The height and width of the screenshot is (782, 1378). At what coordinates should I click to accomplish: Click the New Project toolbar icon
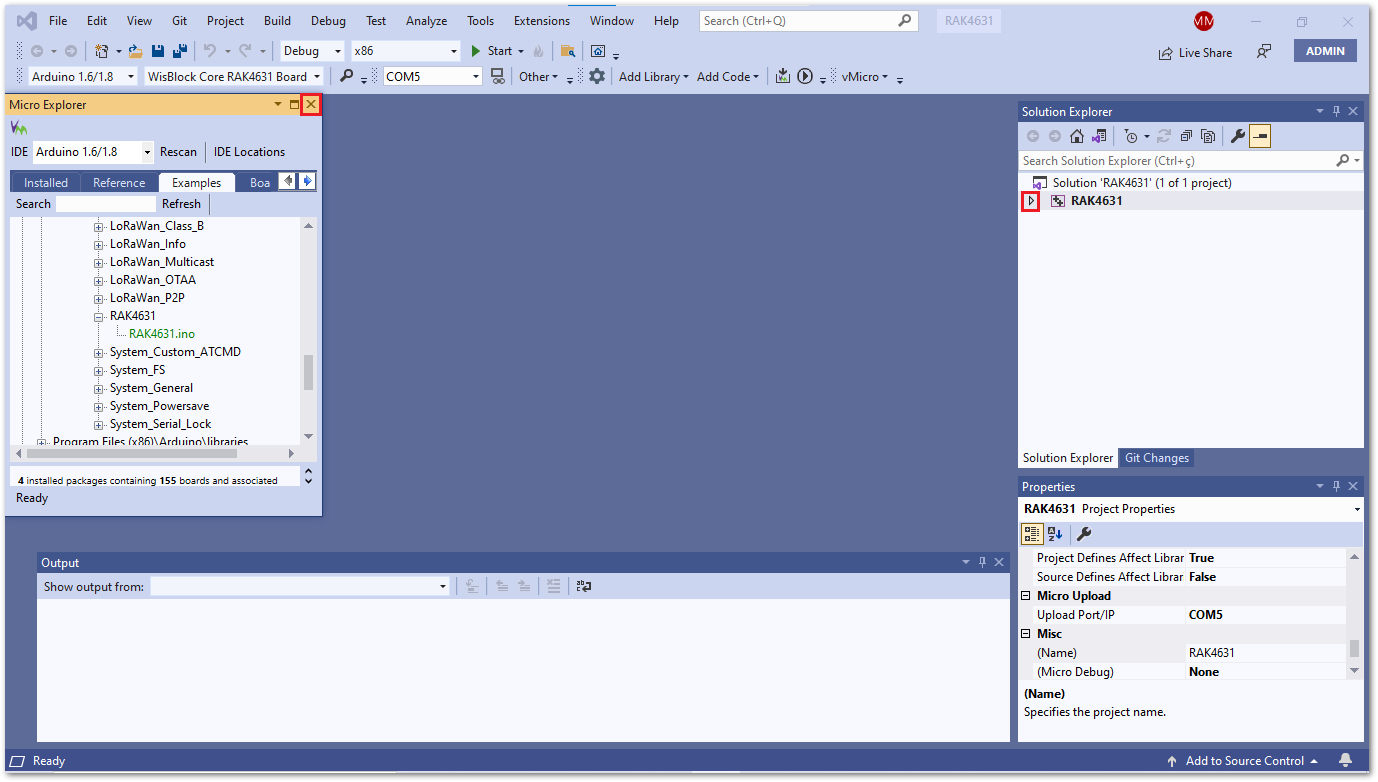pyautogui.click(x=102, y=51)
